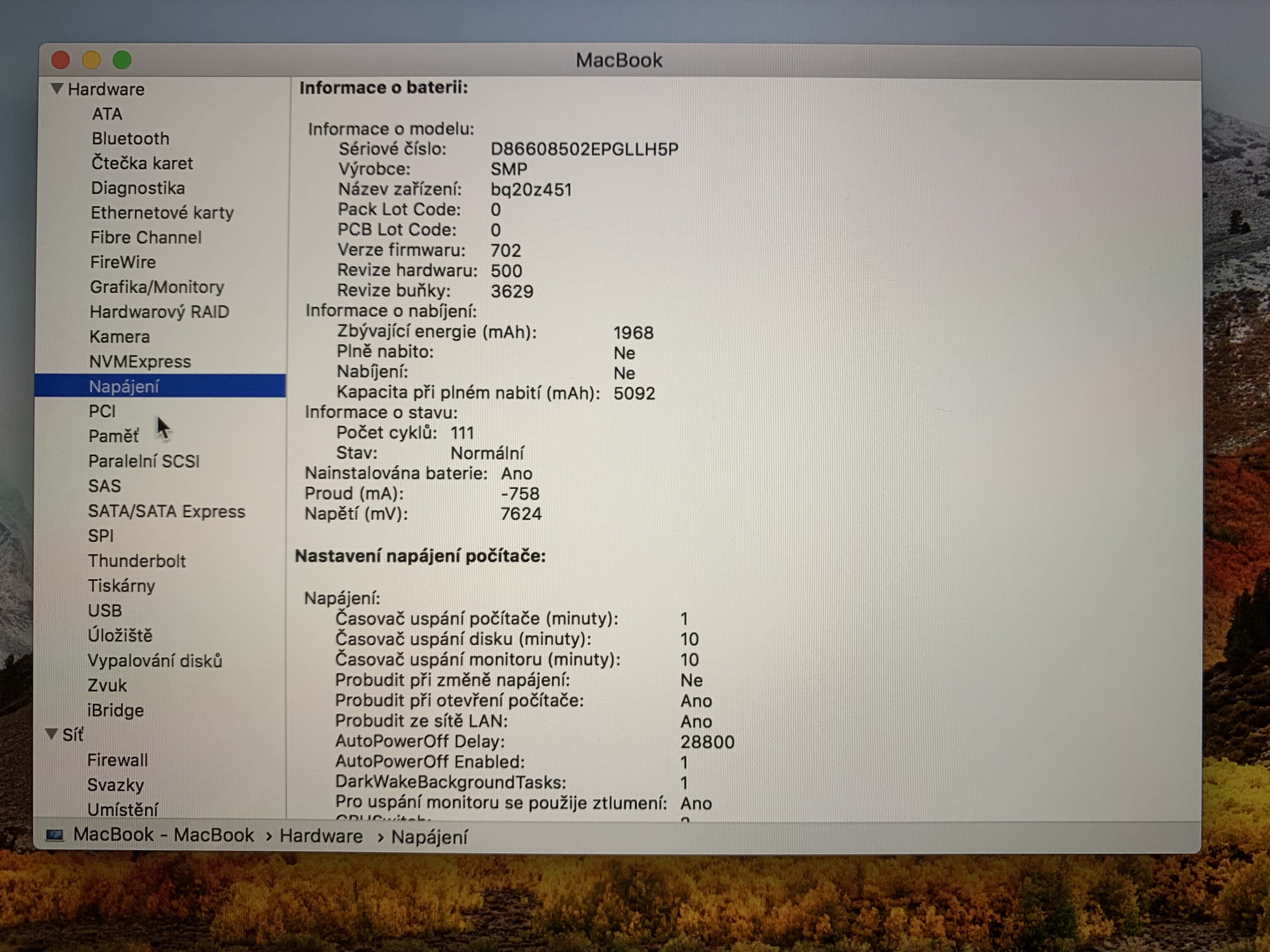
Task: Collapse the Síť section triangle
Action: coord(51,734)
